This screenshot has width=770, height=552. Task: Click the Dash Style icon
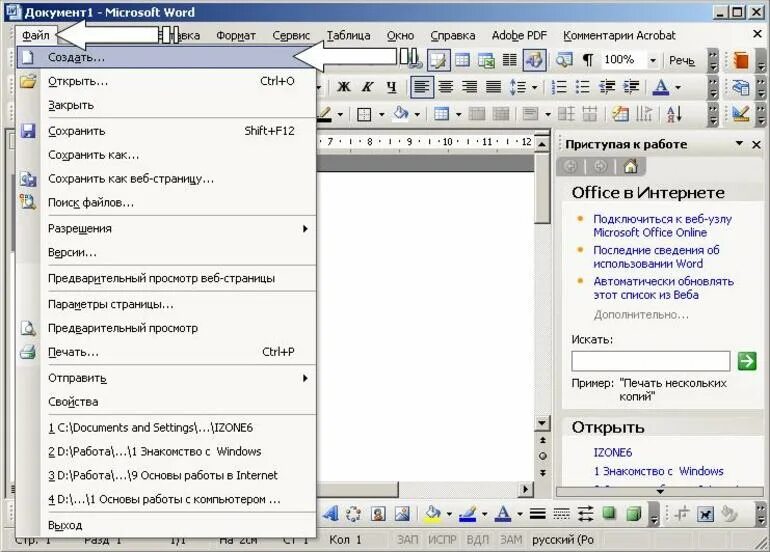click(561, 514)
